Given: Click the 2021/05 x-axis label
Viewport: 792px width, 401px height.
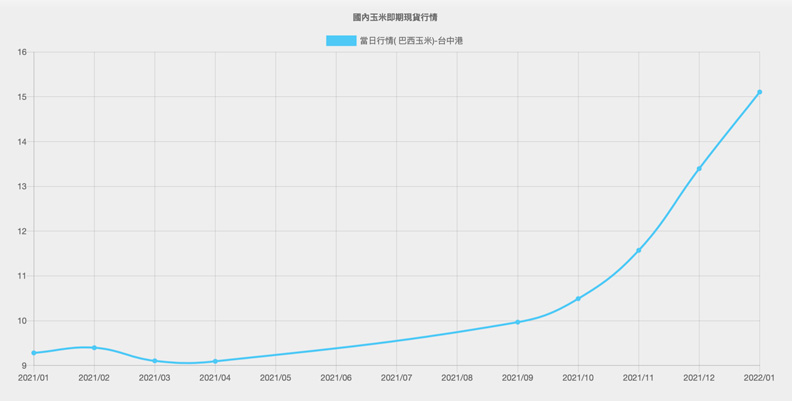Looking at the screenshot, I should 276,378.
